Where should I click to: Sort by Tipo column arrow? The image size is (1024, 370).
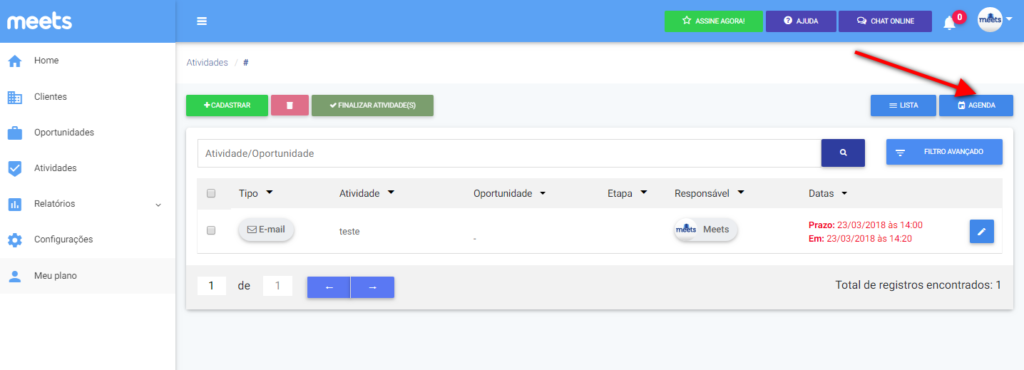coord(269,193)
